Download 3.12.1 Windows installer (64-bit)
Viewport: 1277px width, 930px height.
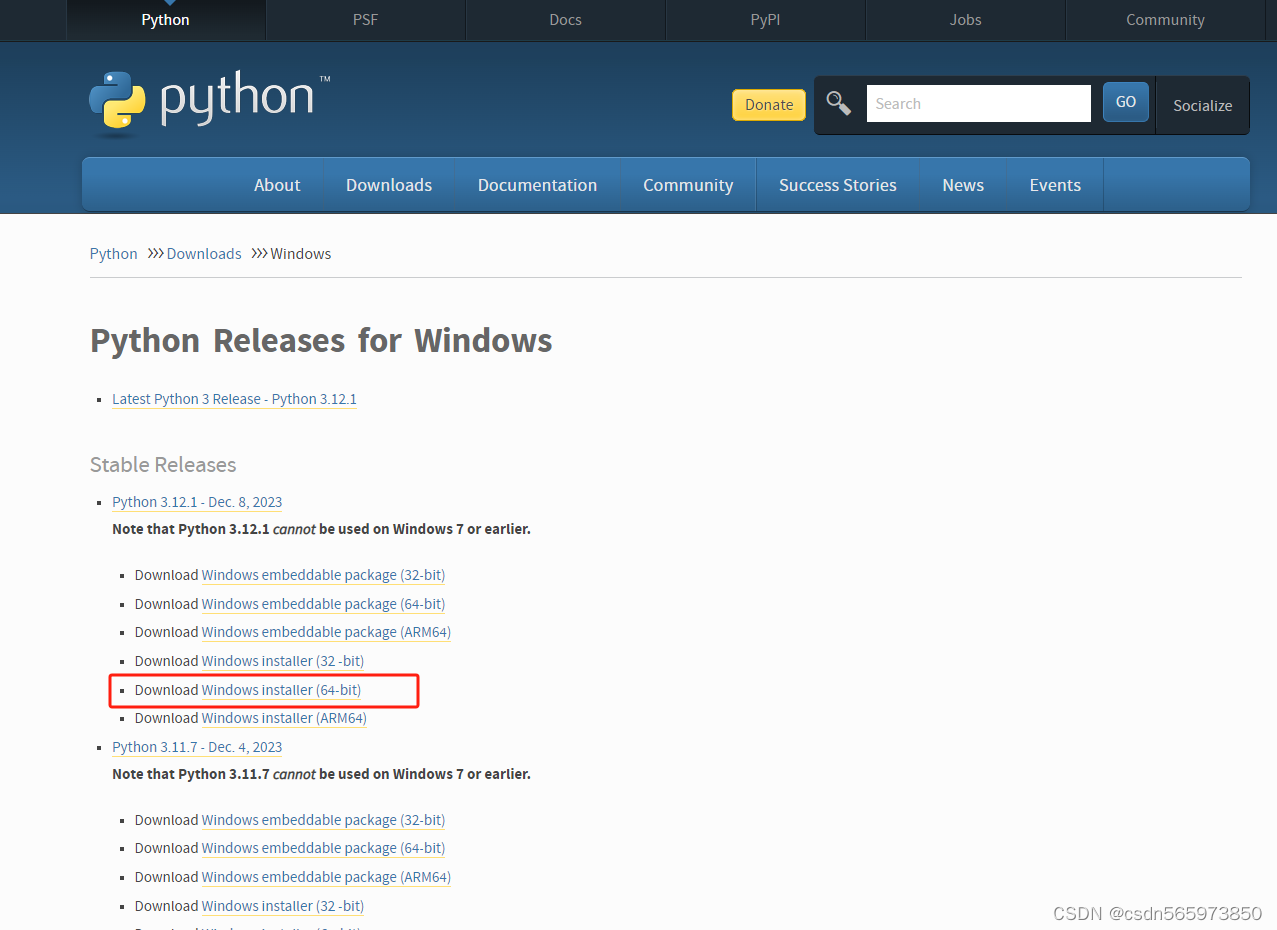tap(281, 690)
